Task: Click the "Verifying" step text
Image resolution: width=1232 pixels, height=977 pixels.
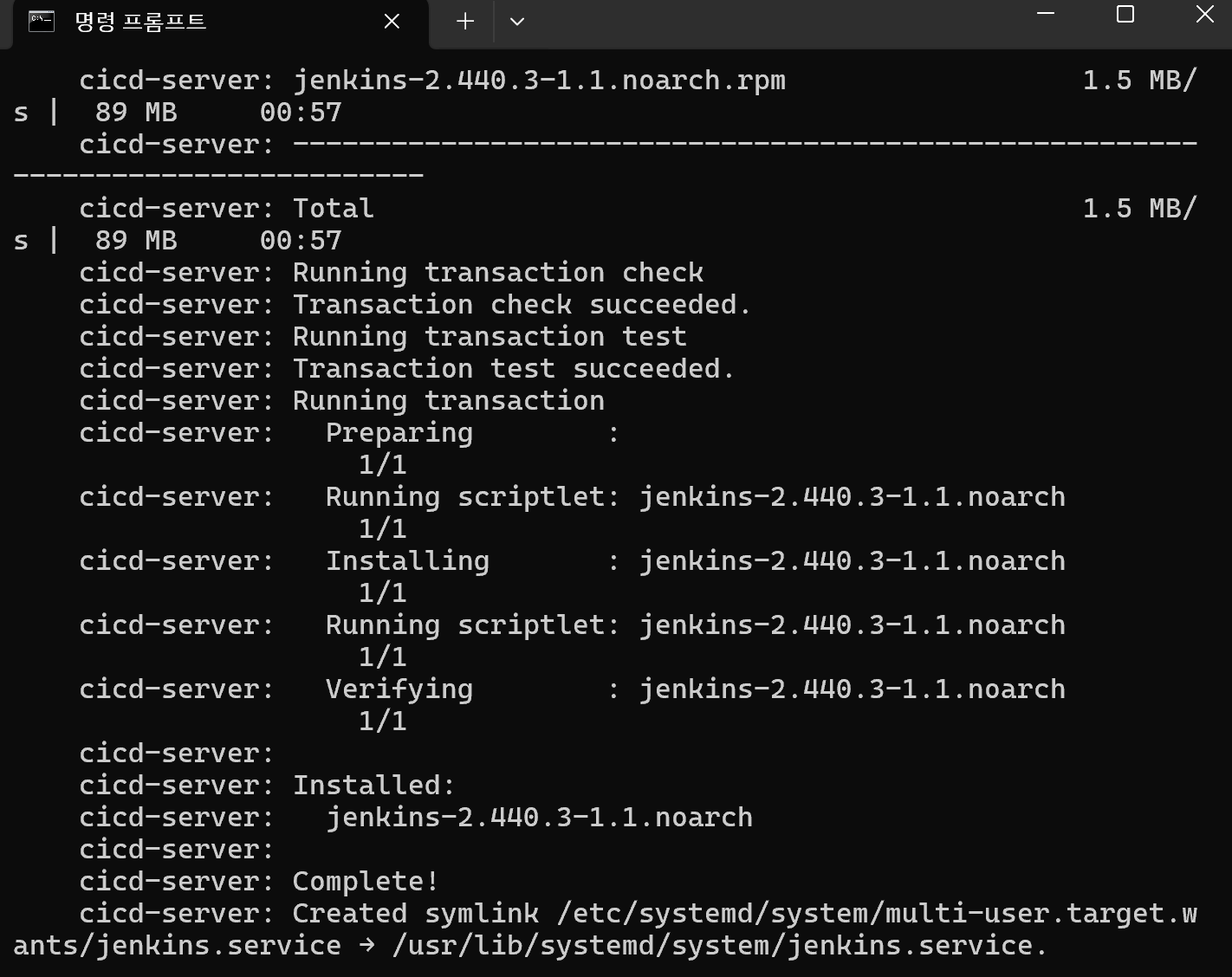Action: [x=399, y=689]
